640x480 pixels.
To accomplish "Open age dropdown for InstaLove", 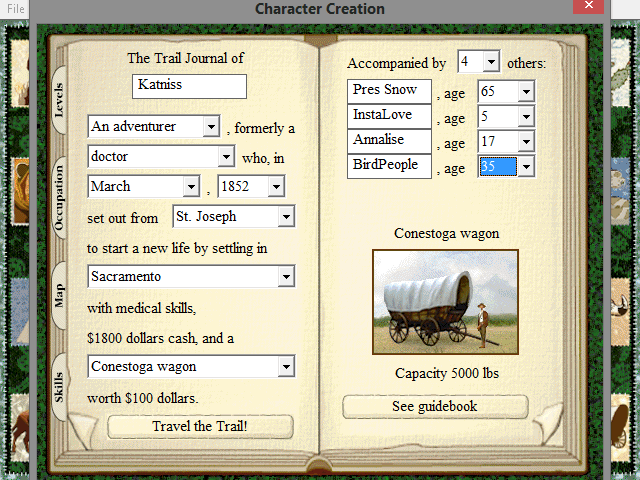I will [526, 117].
